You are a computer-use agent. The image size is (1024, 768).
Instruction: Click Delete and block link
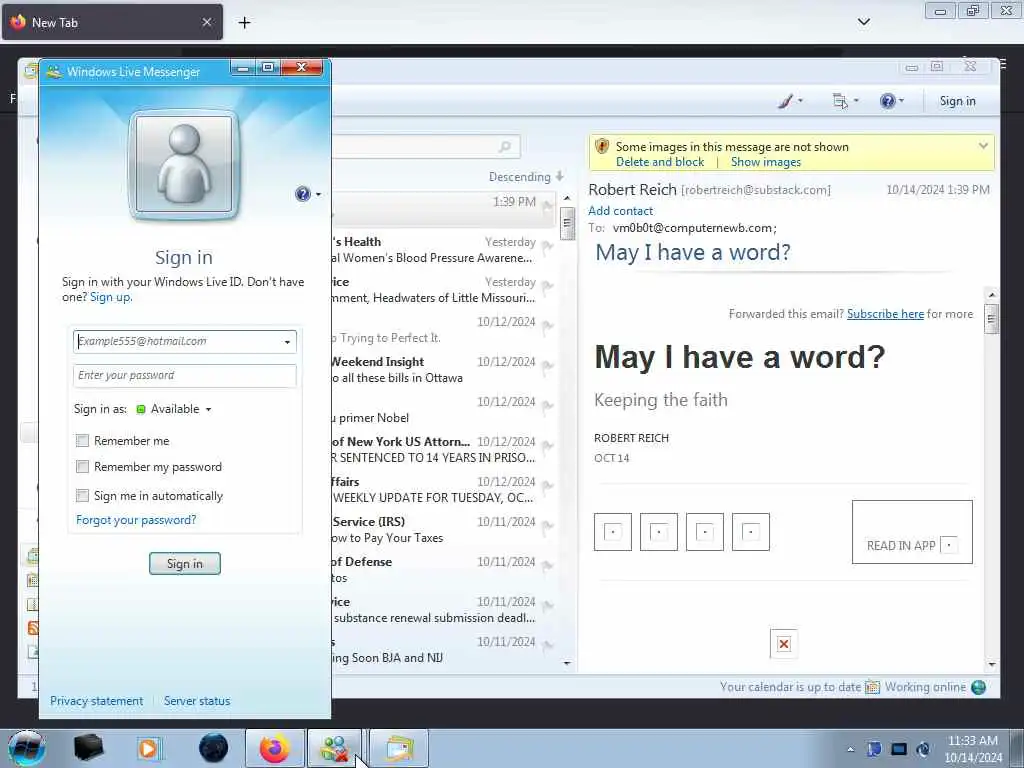click(x=660, y=162)
